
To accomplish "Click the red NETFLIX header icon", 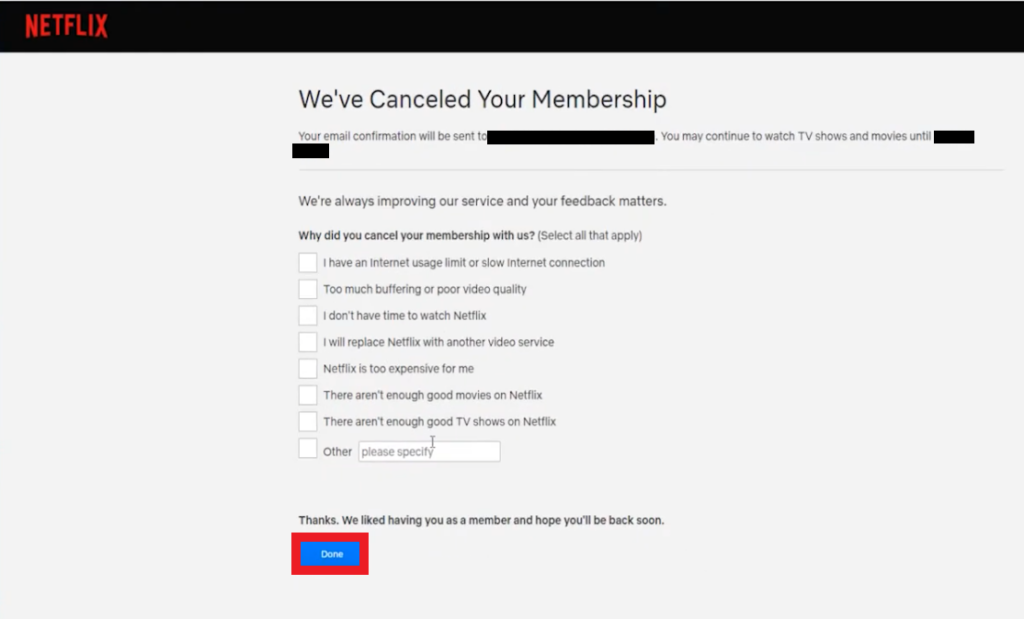I will 64,25.
